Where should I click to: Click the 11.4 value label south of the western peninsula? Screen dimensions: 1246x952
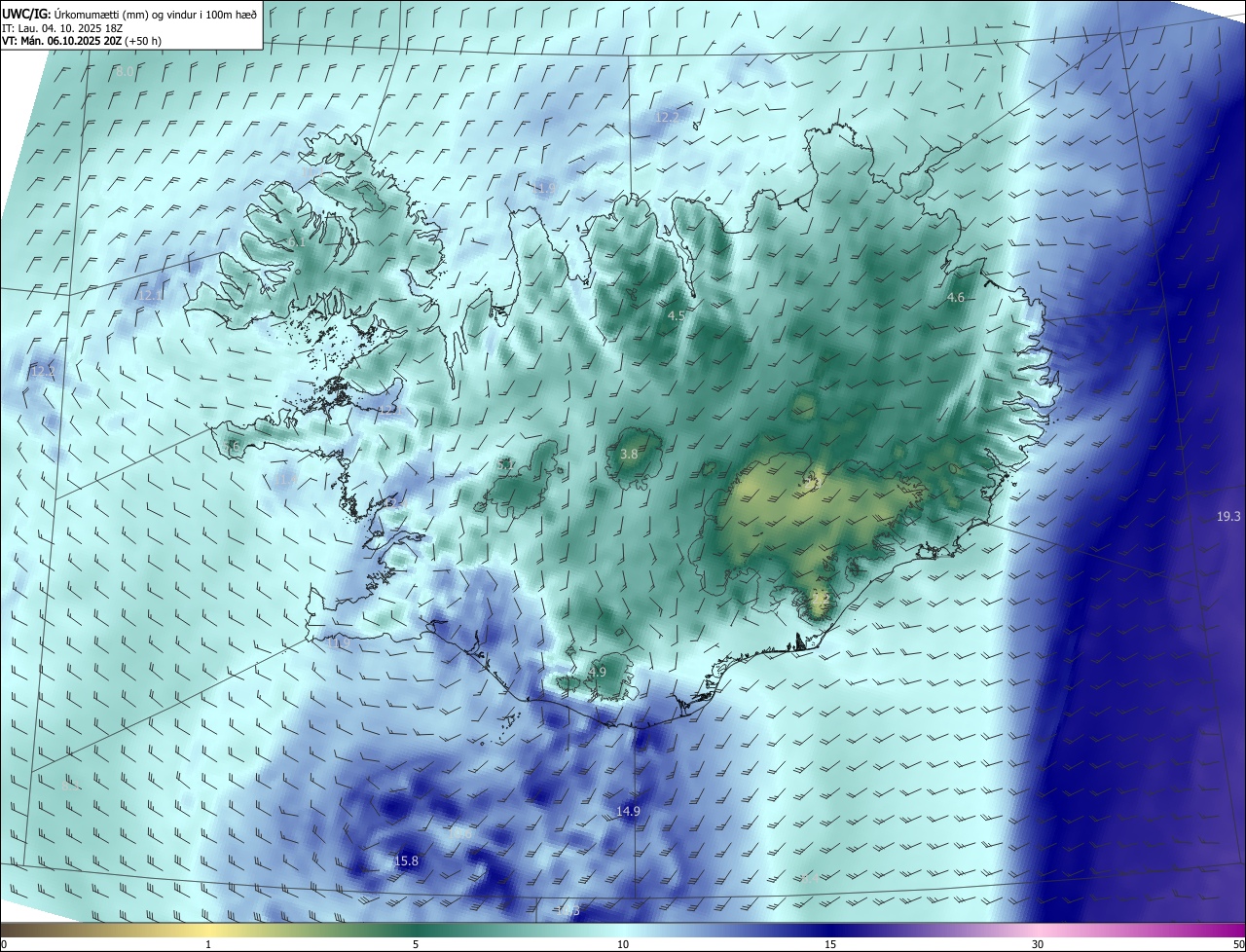pyautogui.click(x=285, y=479)
